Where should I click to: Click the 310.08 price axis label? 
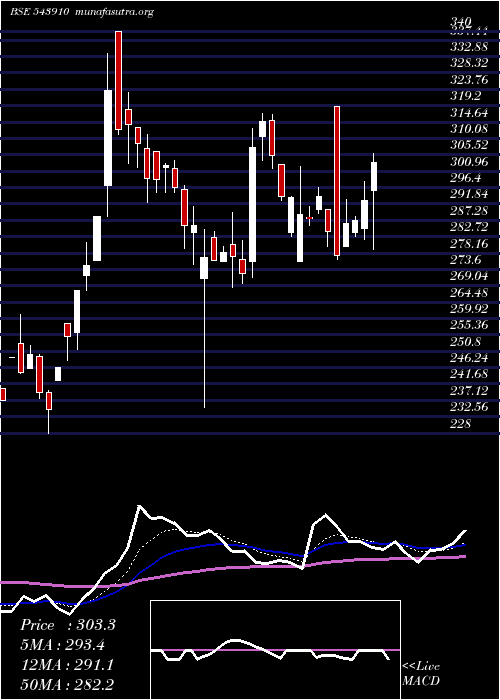click(x=468, y=129)
